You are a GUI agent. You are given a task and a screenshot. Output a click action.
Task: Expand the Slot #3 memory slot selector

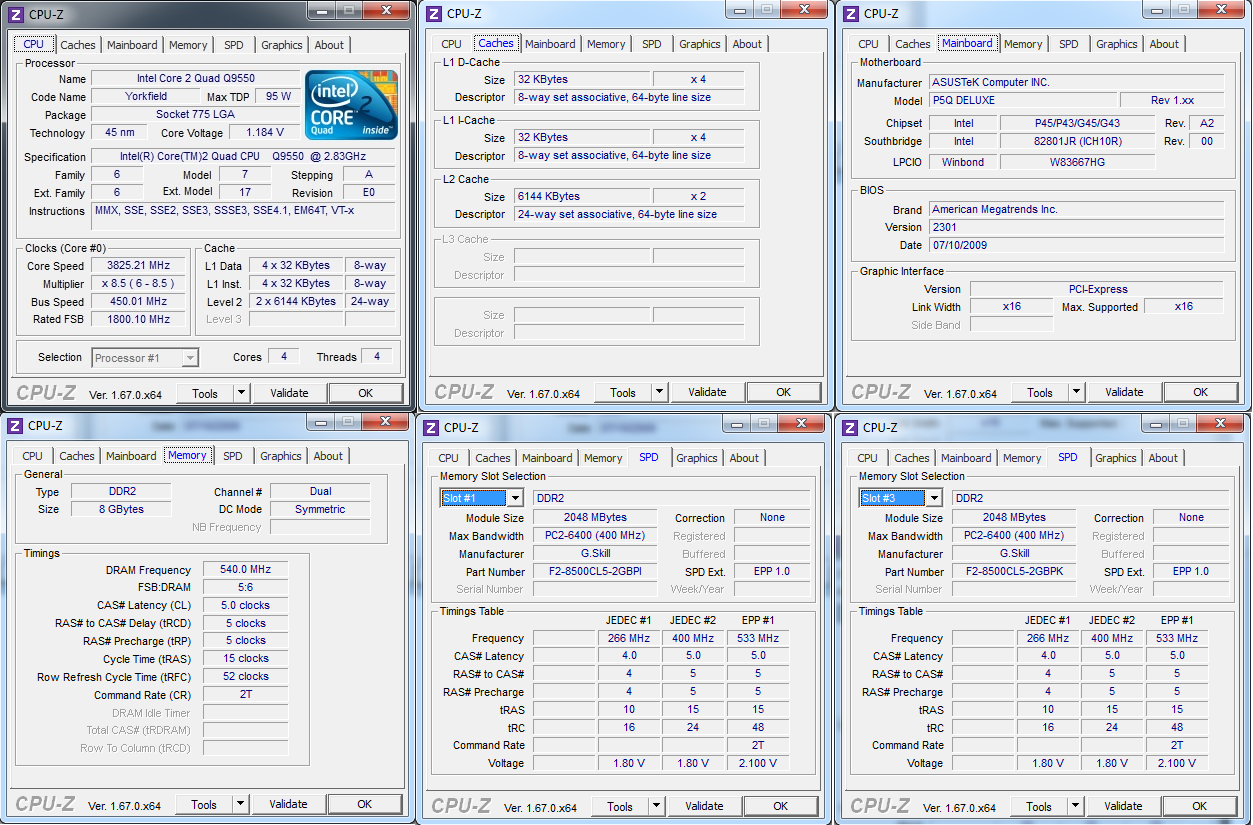[933, 498]
